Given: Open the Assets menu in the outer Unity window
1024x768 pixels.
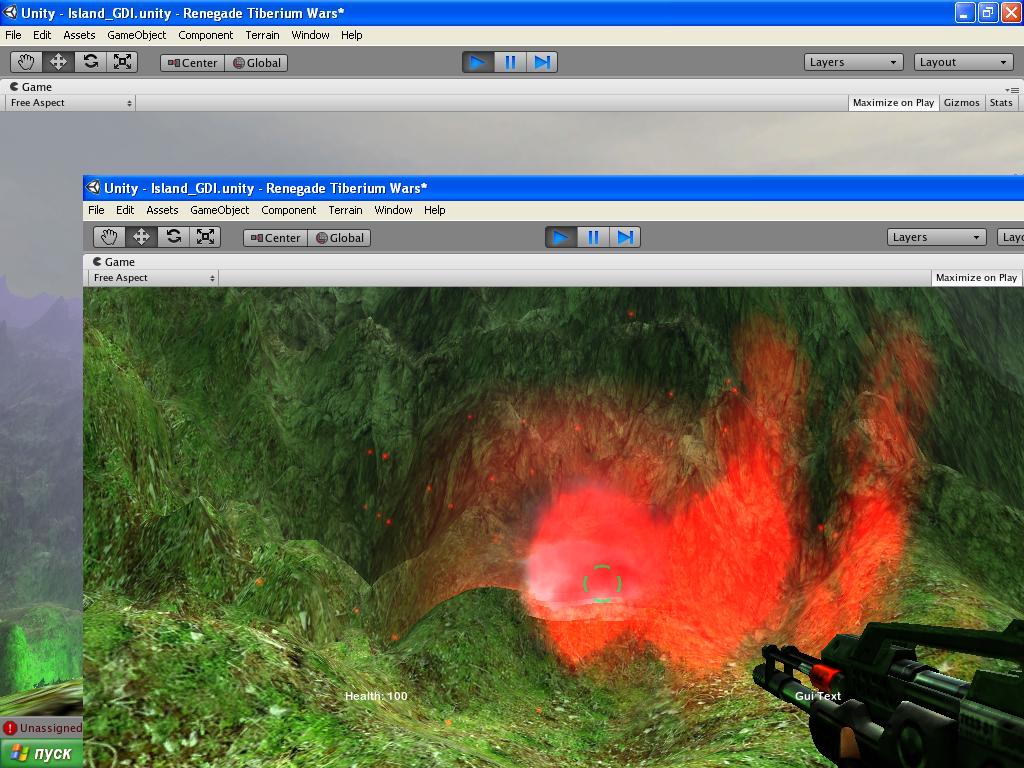Looking at the screenshot, I should tap(79, 35).
